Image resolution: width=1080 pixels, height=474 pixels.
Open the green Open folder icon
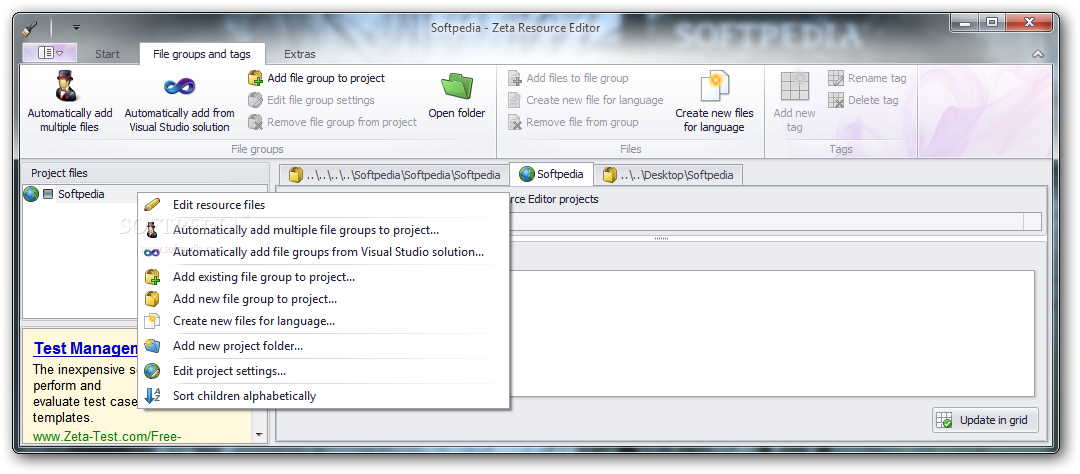(x=457, y=87)
